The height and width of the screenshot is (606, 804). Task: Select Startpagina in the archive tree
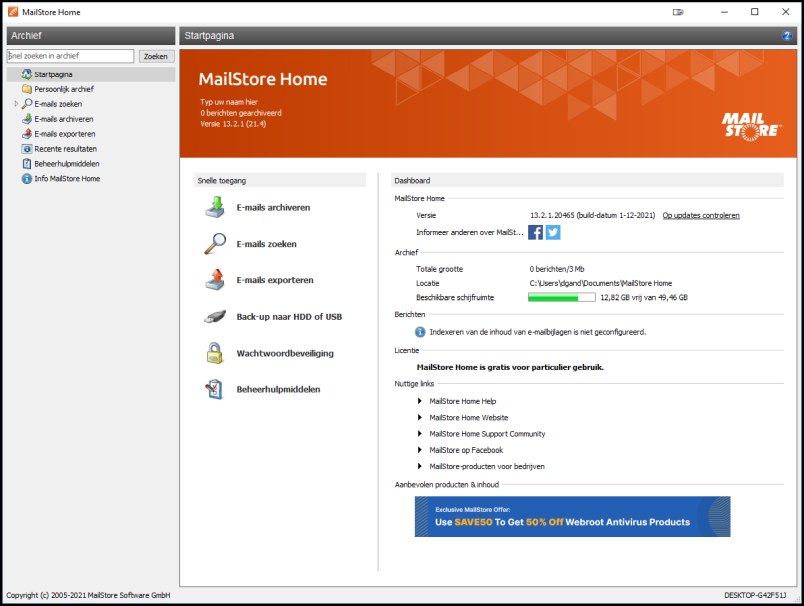click(53, 74)
